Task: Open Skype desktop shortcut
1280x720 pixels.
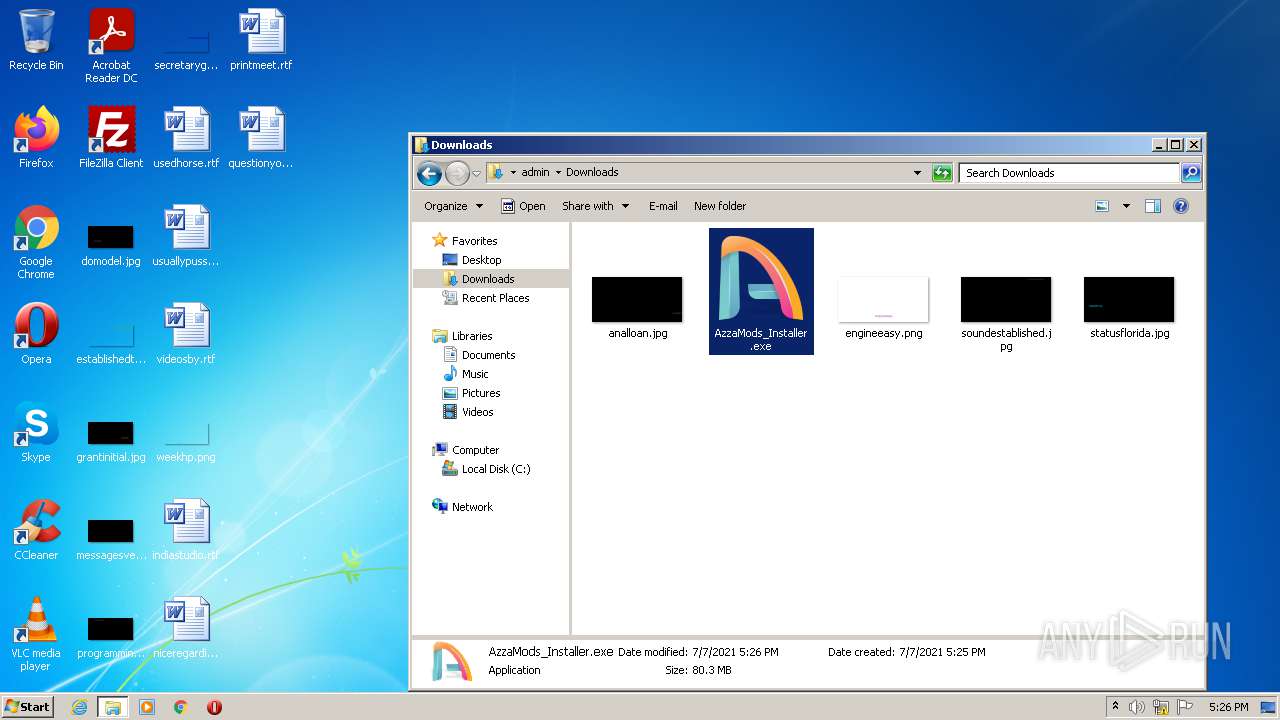Action: coord(36,431)
